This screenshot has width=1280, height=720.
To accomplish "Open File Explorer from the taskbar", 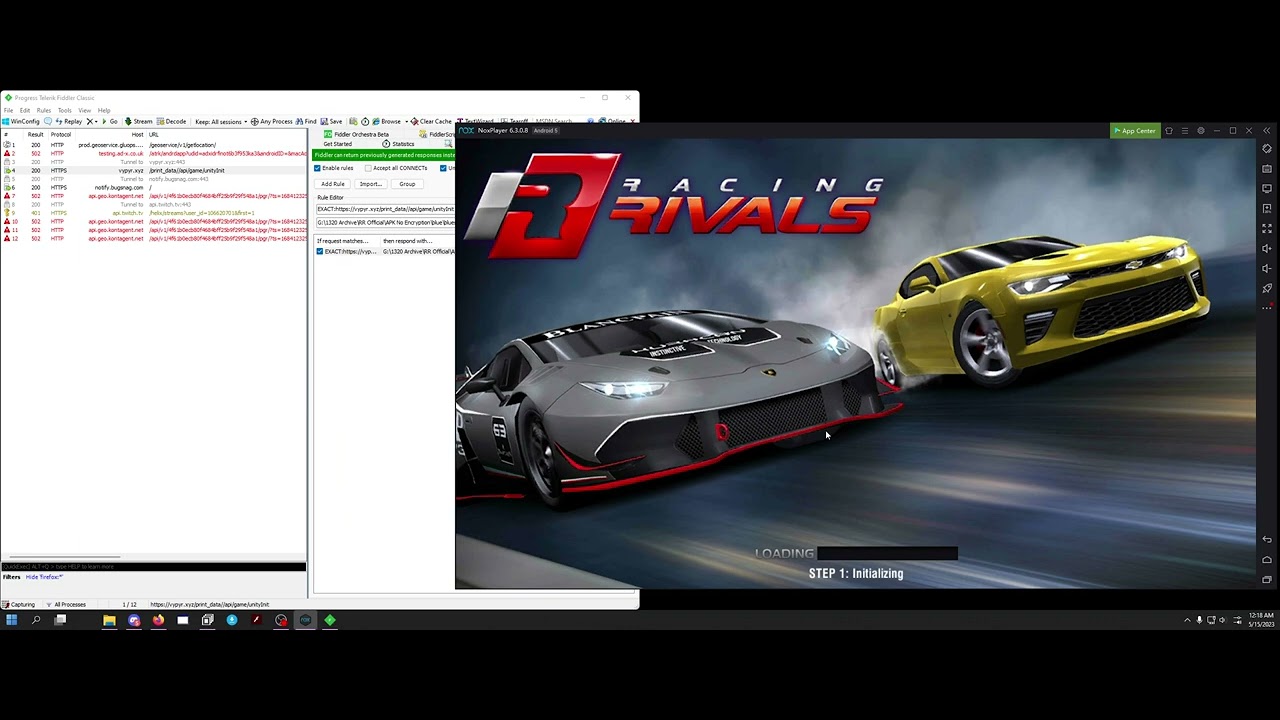I will 109,620.
